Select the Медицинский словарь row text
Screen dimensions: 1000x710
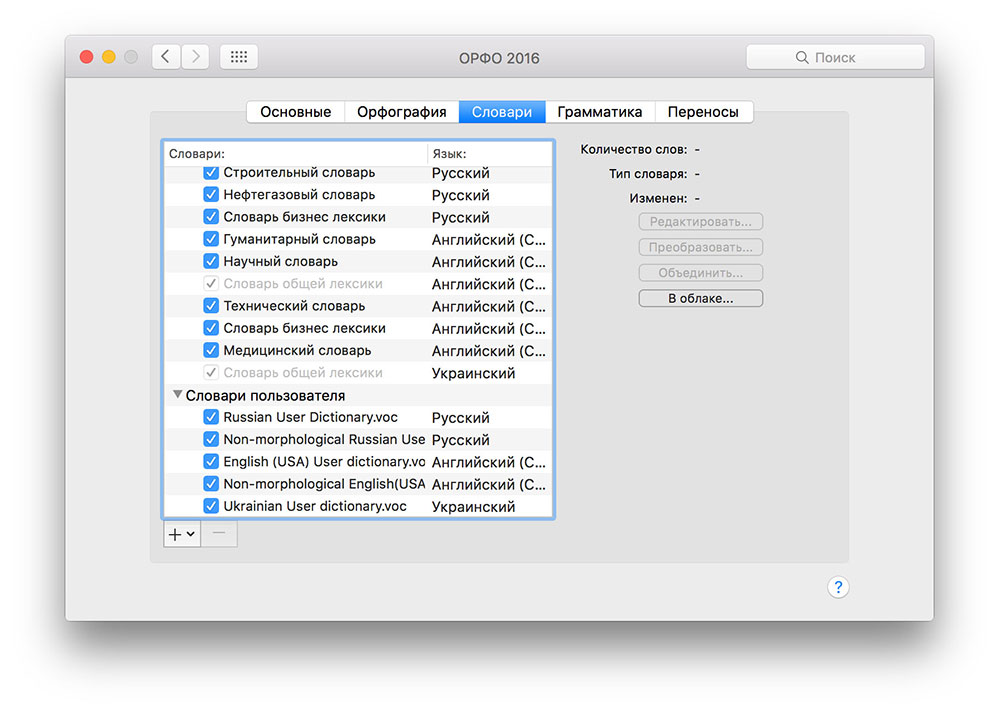tap(297, 350)
